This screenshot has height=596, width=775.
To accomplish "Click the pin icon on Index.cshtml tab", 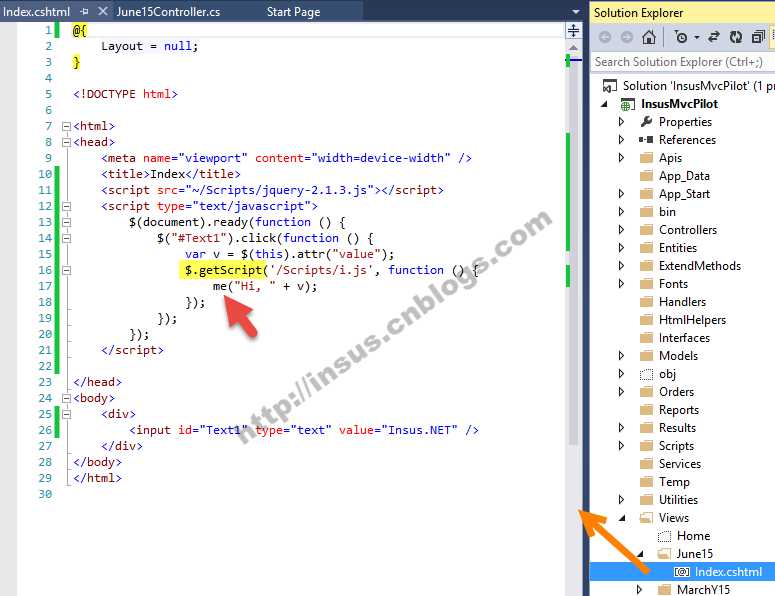I will coord(84,11).
